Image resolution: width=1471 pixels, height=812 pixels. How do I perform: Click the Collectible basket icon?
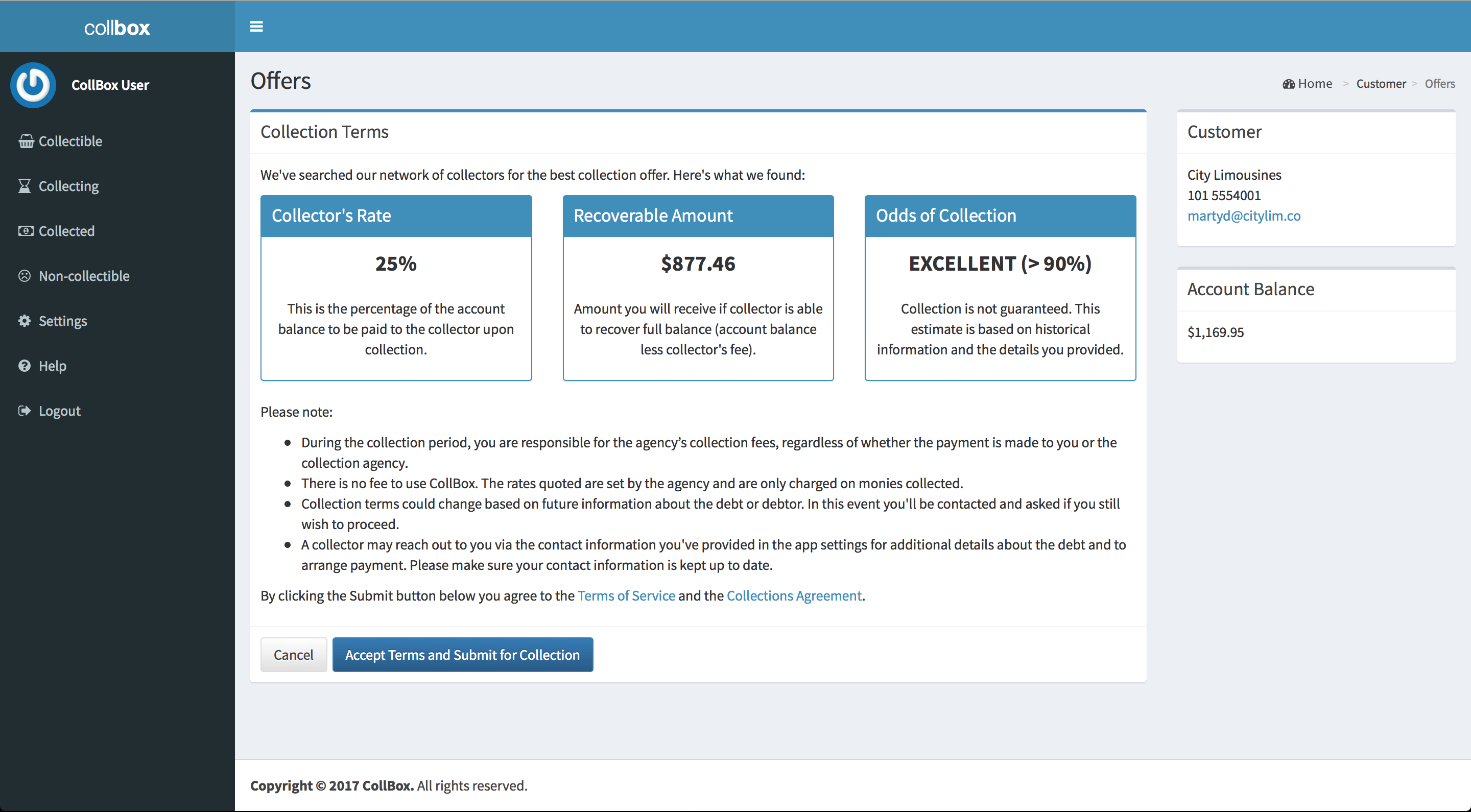26,141
